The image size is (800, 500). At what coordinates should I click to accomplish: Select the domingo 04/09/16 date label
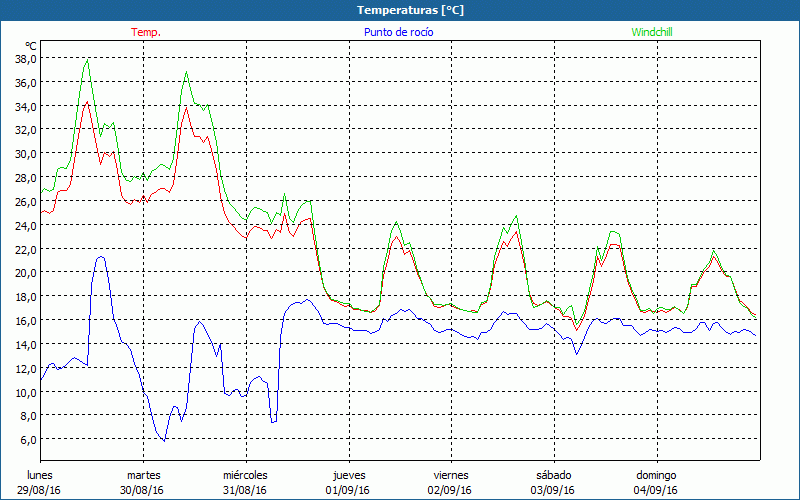point(656,482)
